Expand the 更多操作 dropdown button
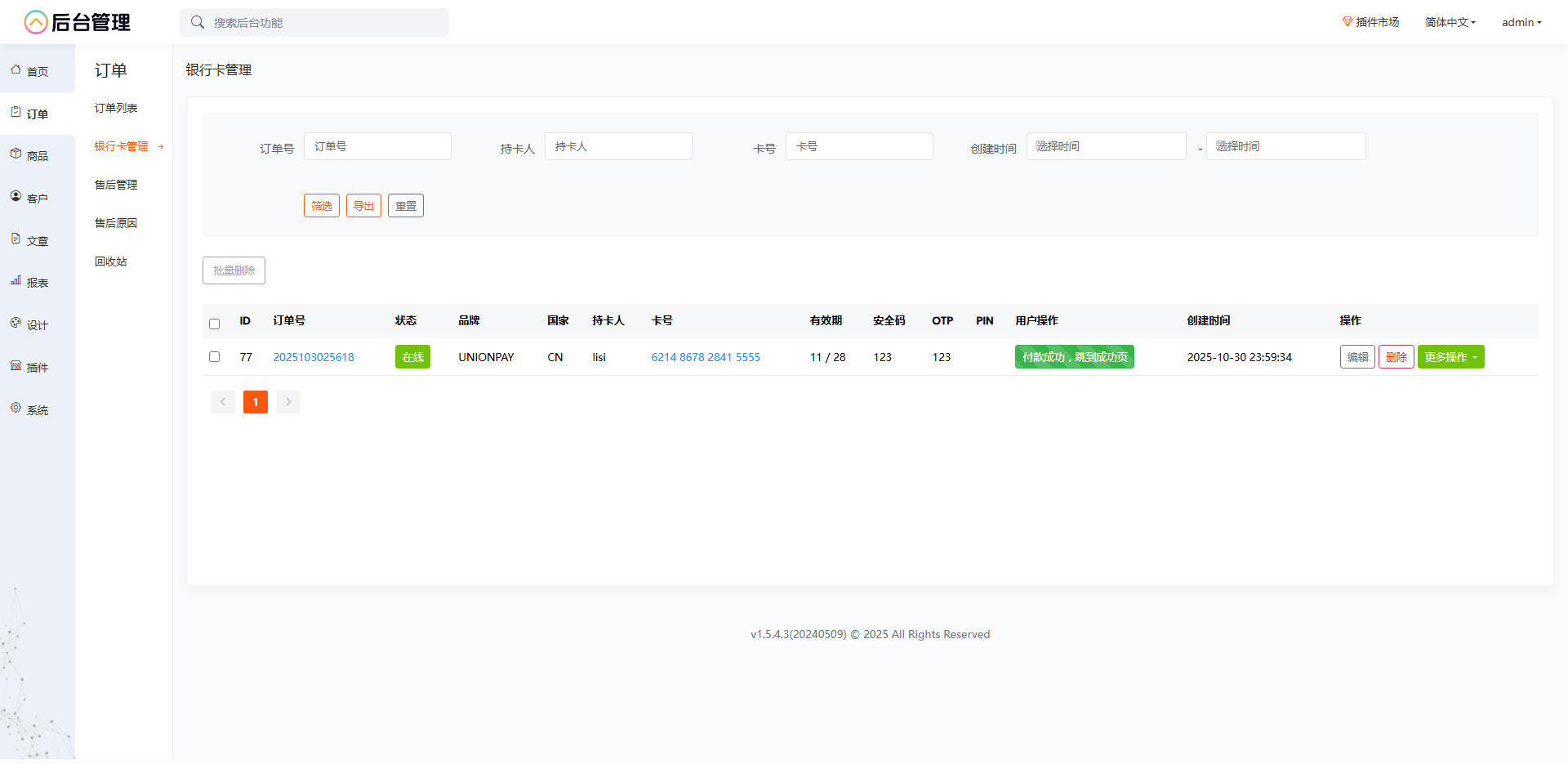This screenshot has height=764, width=1568. pos(1450,357)
